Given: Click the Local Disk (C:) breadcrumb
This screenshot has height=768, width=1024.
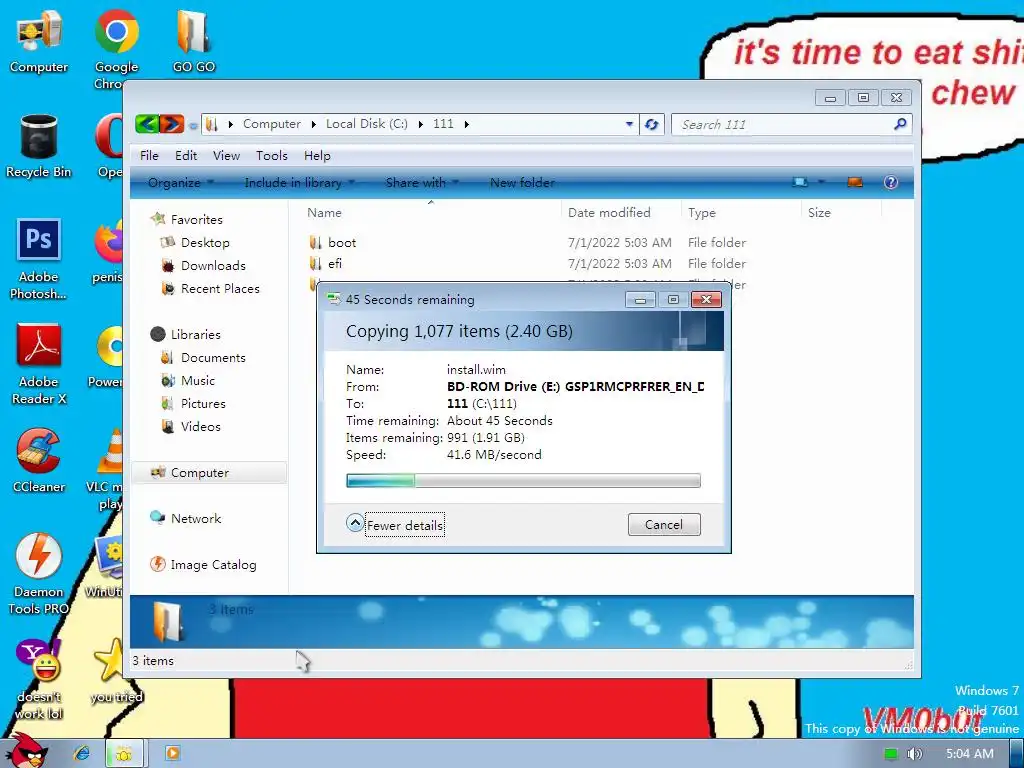Looking at the screenshot, I should [x=366, y=124].
